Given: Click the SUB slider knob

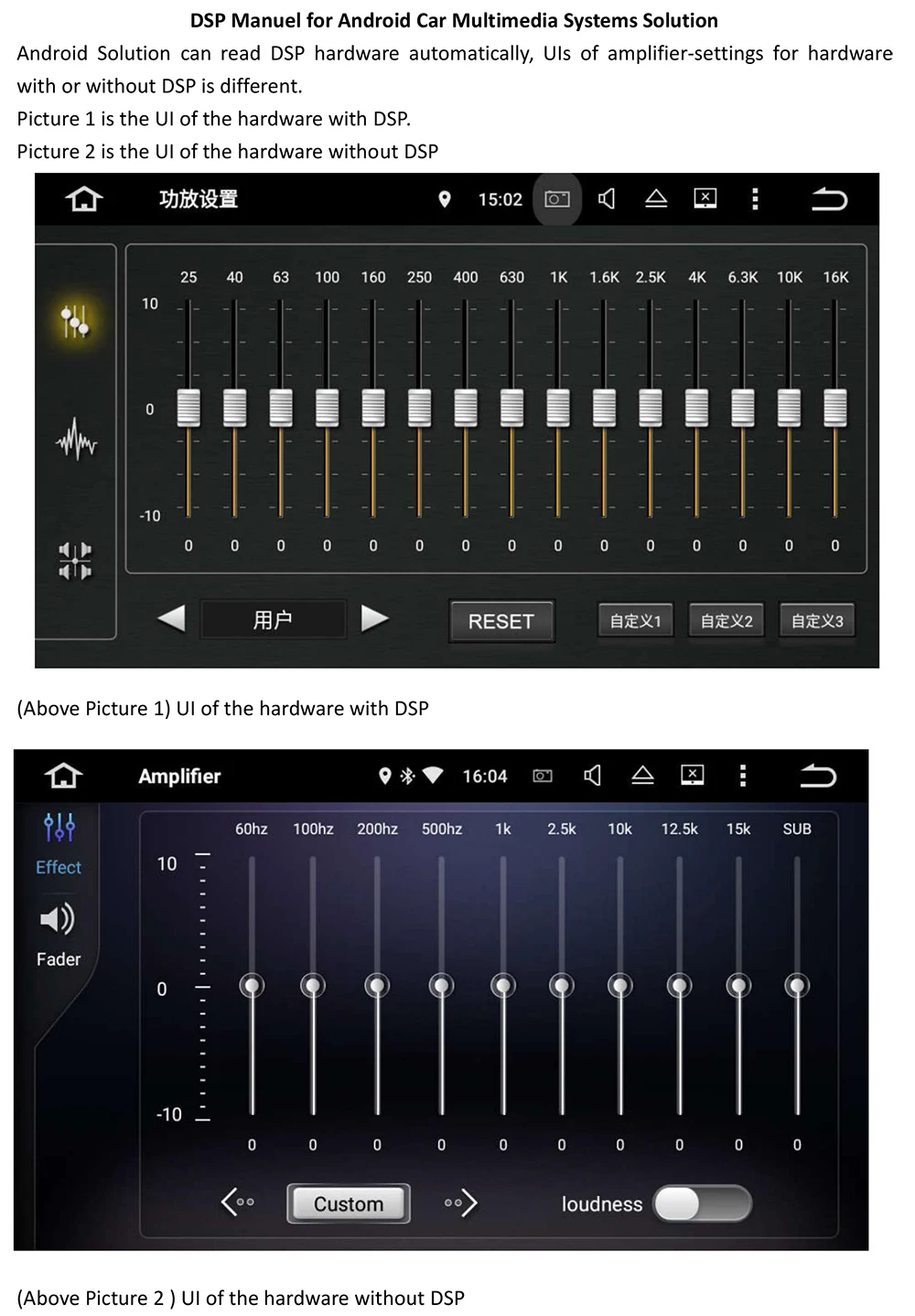Looking at the screenshot, I should pos(797,986).
